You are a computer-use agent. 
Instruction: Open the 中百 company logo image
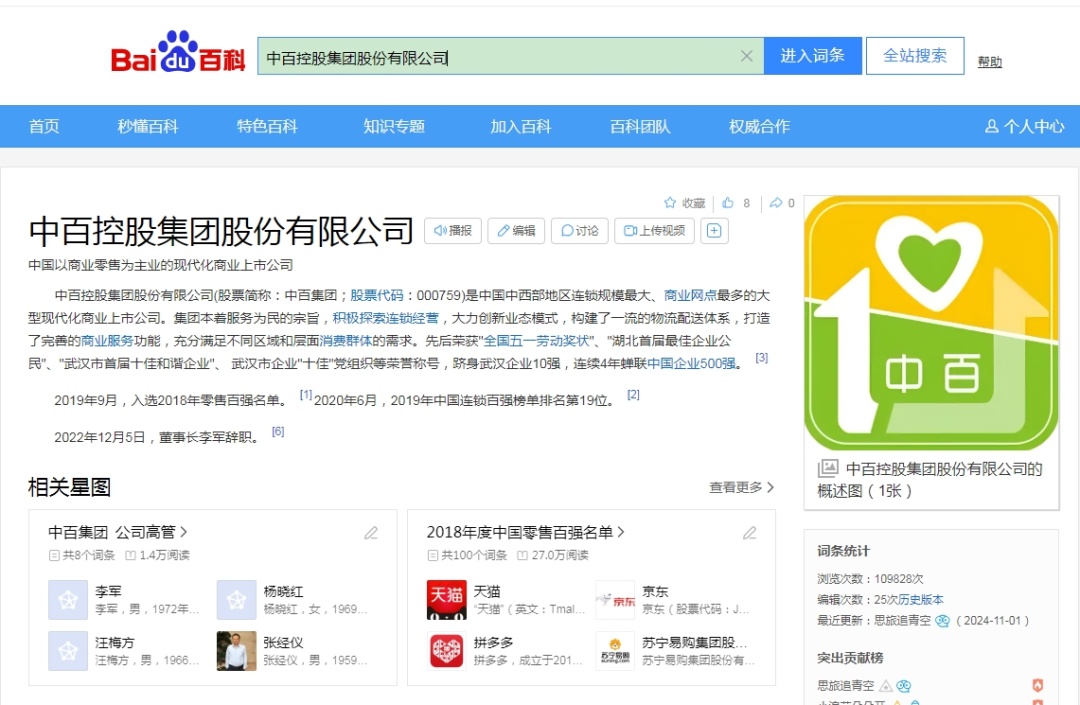tap(931, 323)
